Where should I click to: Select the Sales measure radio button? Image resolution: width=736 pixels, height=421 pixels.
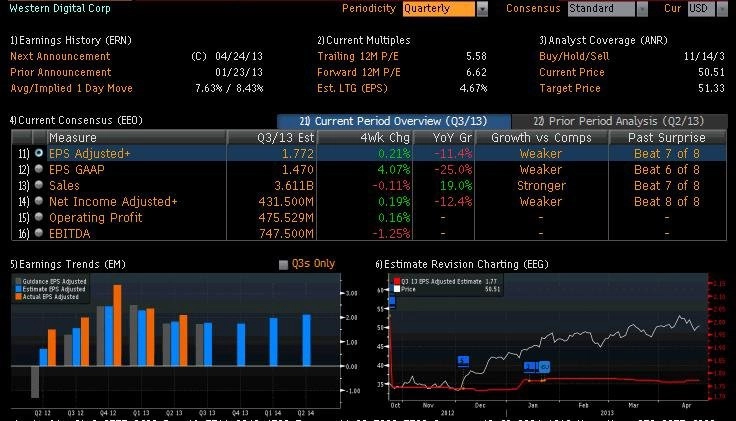coord(39,185)
